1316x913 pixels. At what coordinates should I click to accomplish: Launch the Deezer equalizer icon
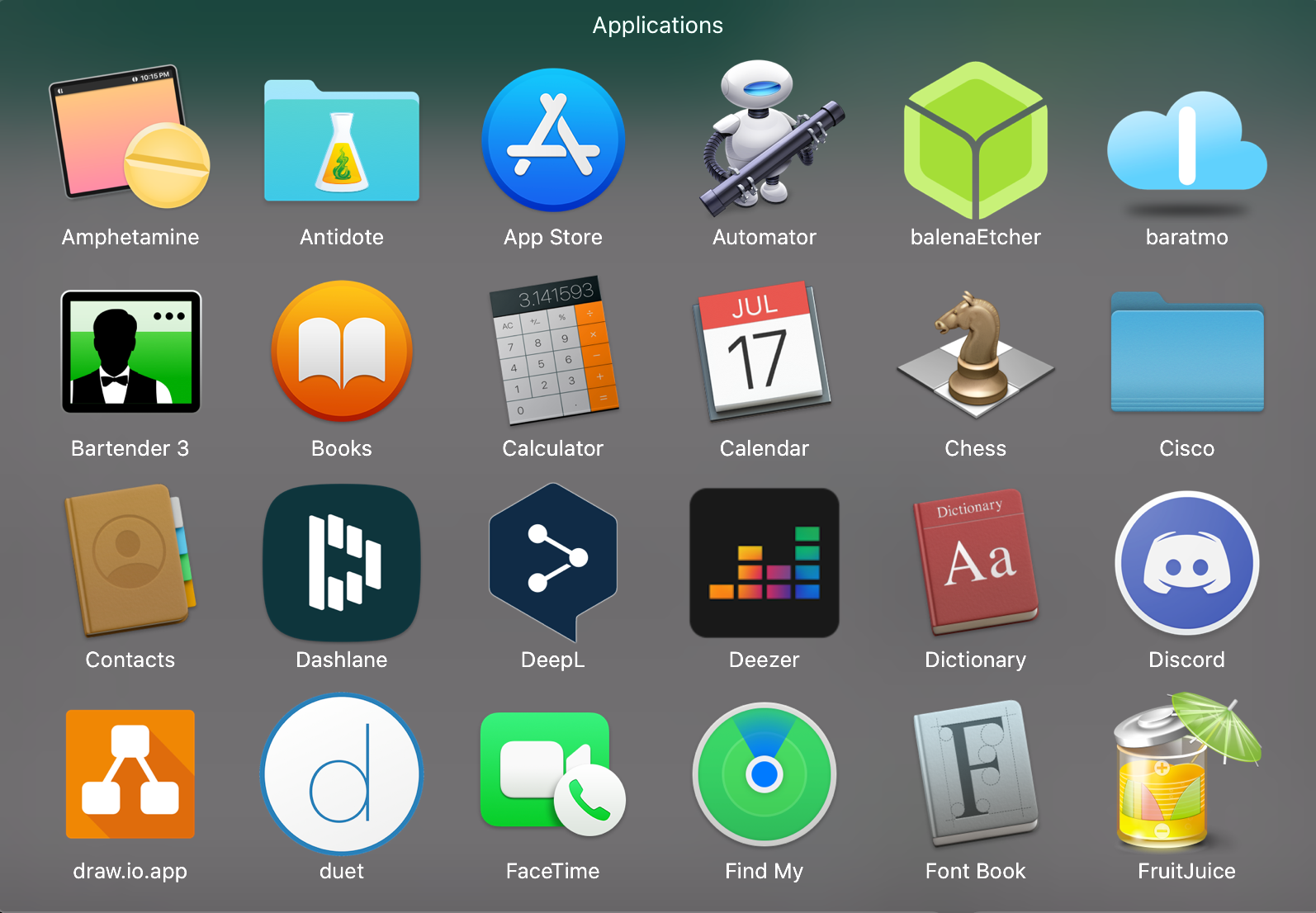tap(765, 563)
